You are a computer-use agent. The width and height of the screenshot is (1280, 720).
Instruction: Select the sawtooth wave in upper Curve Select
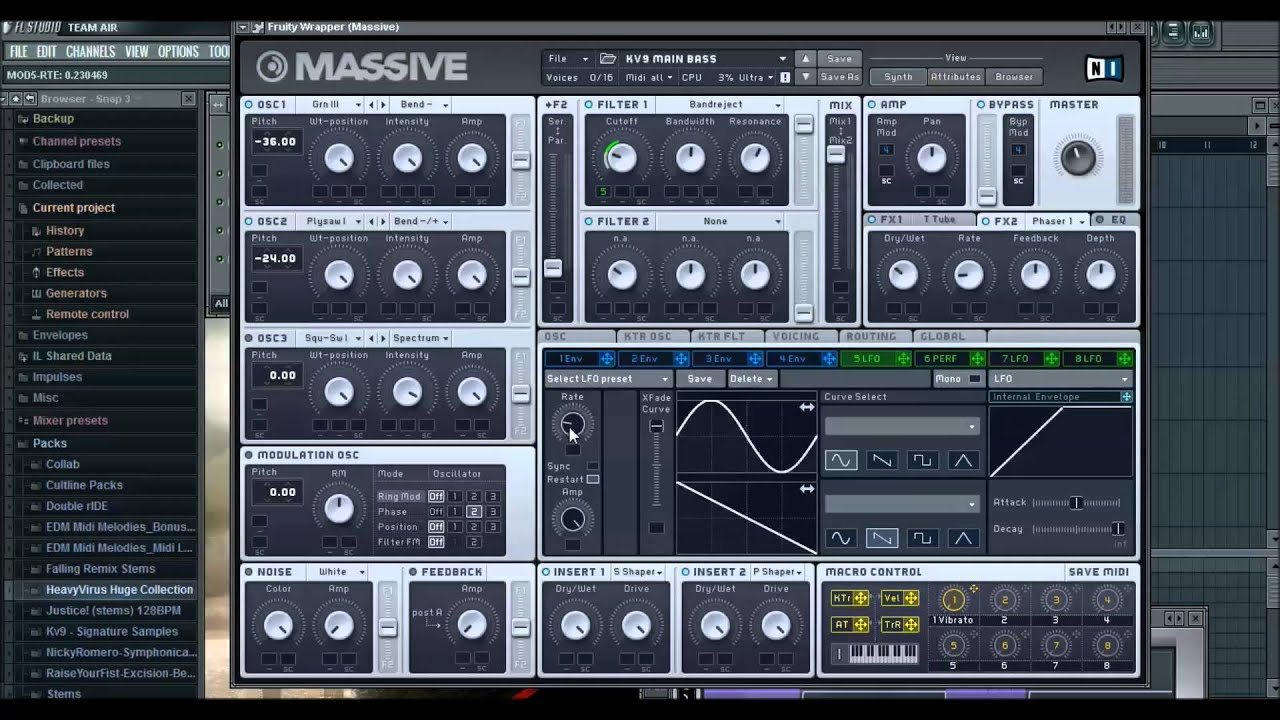click(882, 460)
